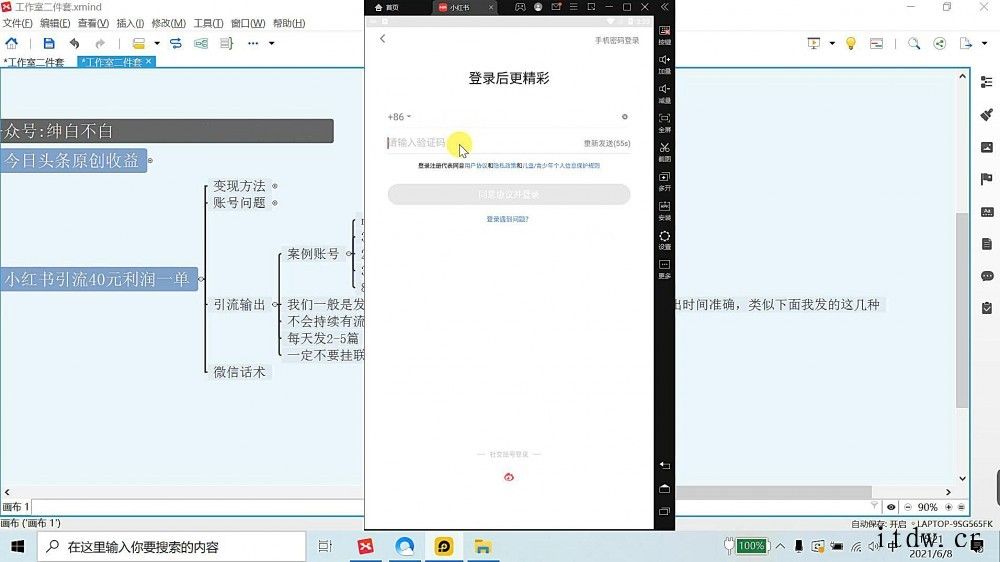
Task: Collapse the 引流输出 topic branch
Action: (x=275, y=305)
